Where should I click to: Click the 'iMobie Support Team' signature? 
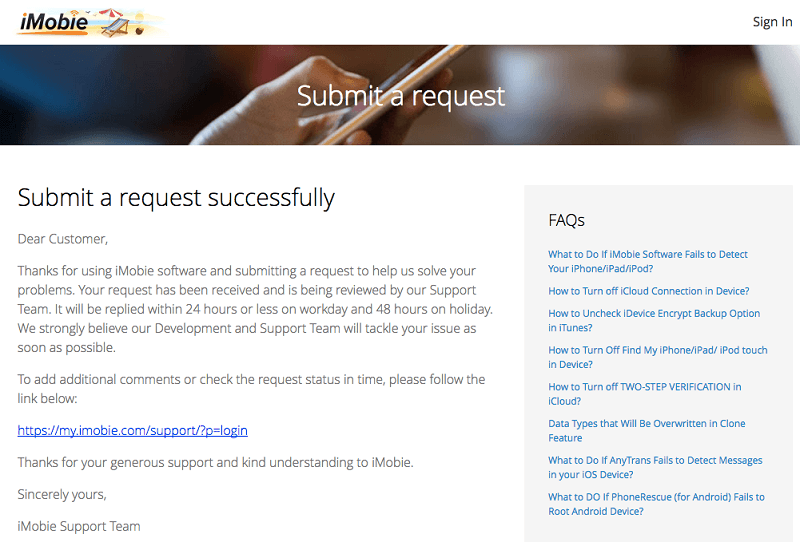click(x=79, y=526)
